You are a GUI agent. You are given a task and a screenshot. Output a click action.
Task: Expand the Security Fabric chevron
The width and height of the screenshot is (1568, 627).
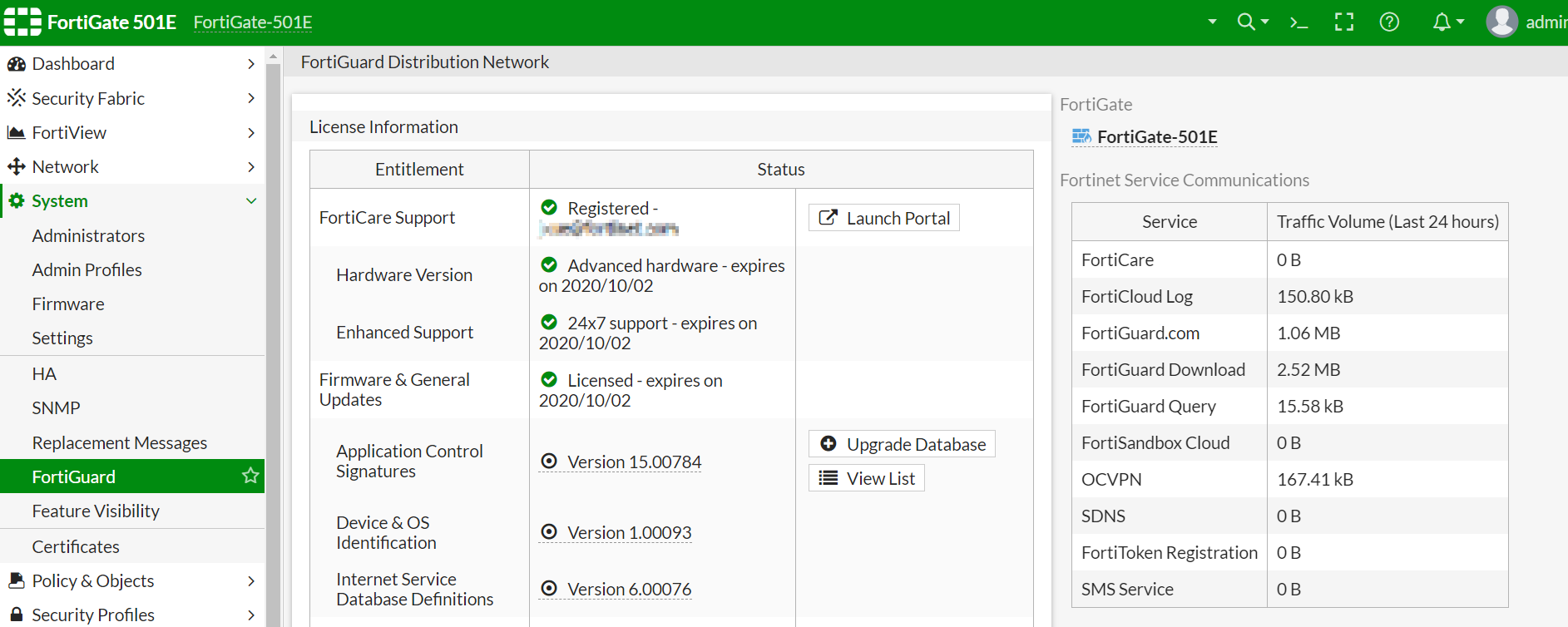tap(251, 98)
